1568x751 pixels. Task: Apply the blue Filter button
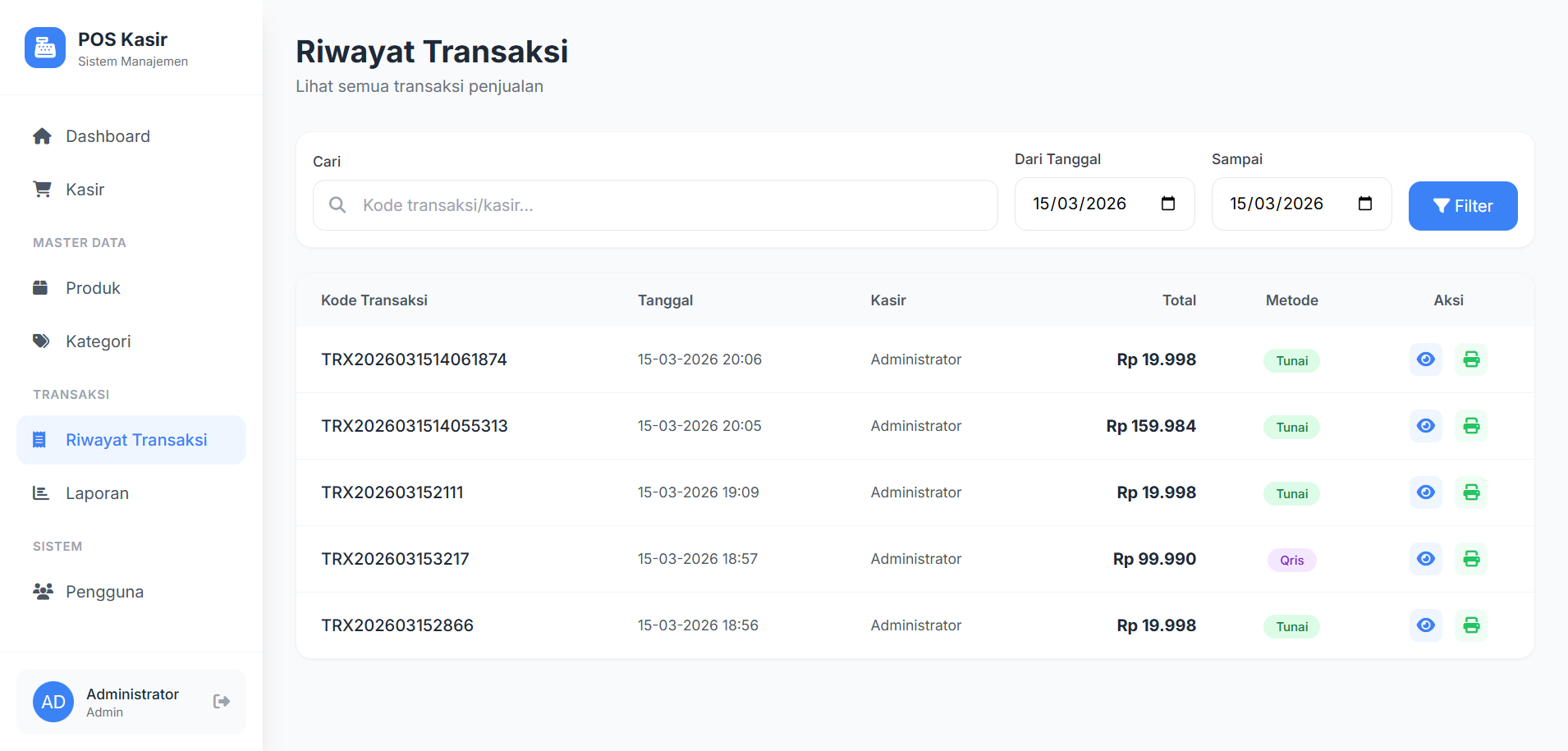point(1462,206)
